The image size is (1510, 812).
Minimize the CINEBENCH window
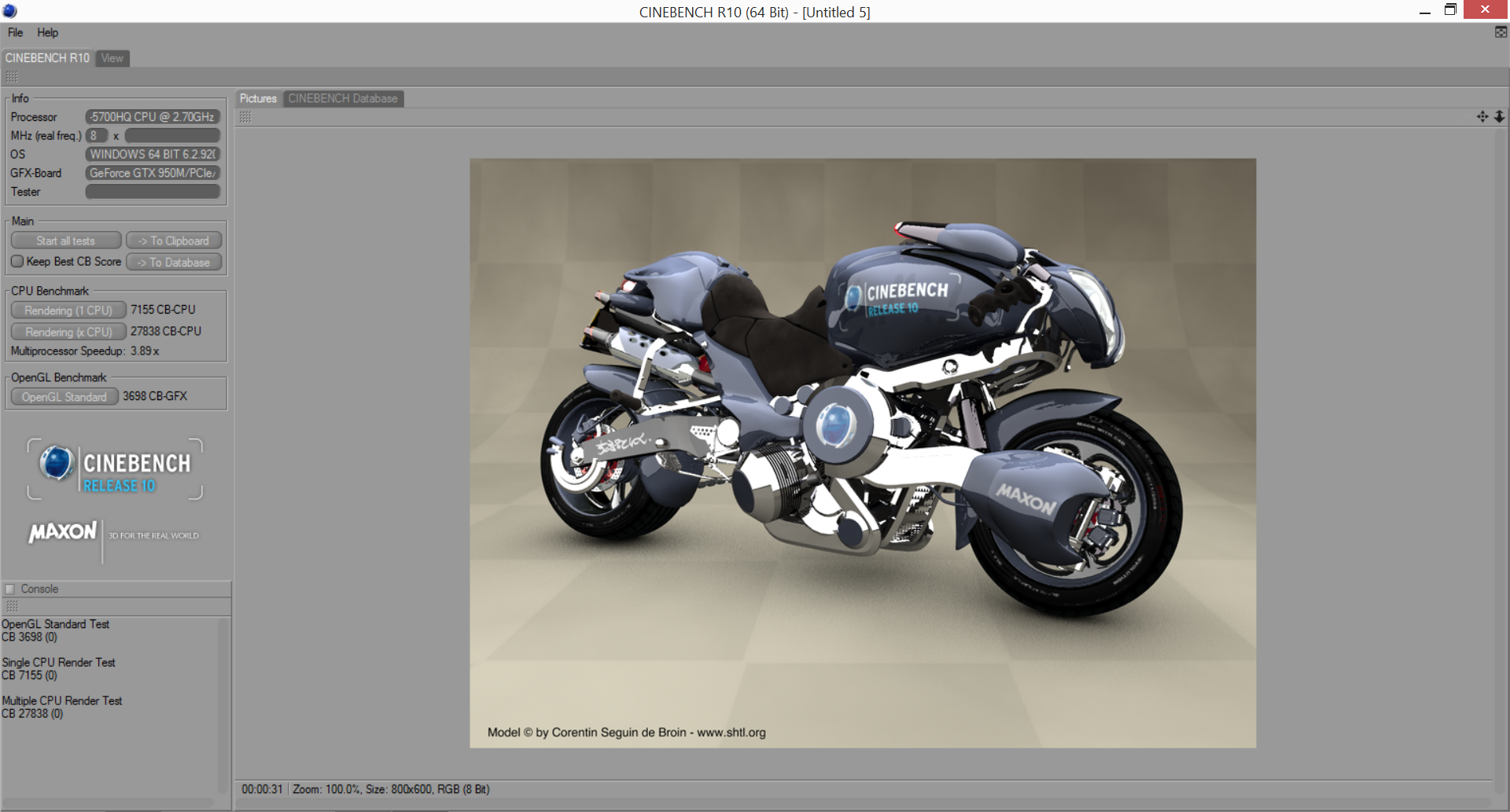click(x=1424, y=11)
